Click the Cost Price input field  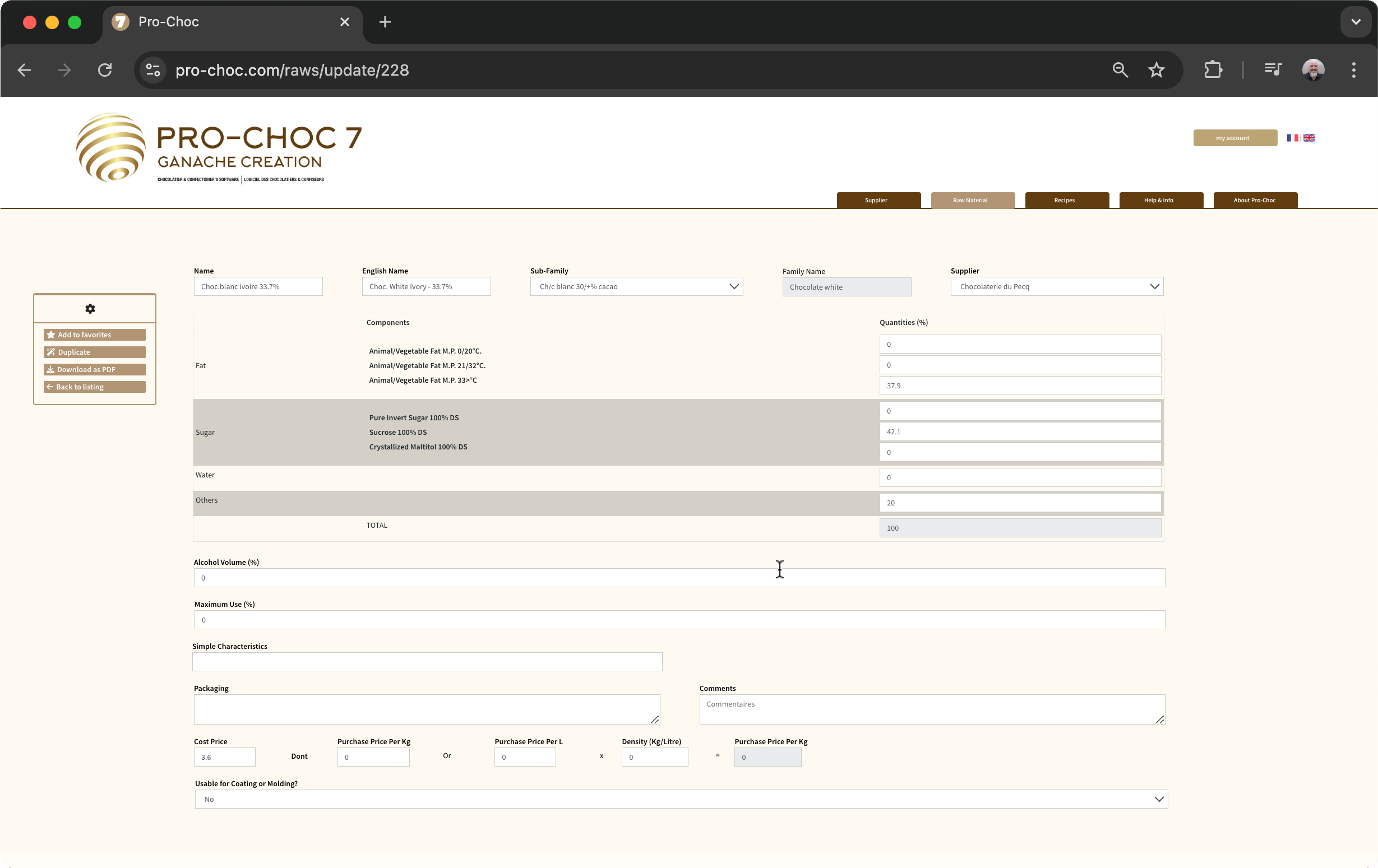224,757
